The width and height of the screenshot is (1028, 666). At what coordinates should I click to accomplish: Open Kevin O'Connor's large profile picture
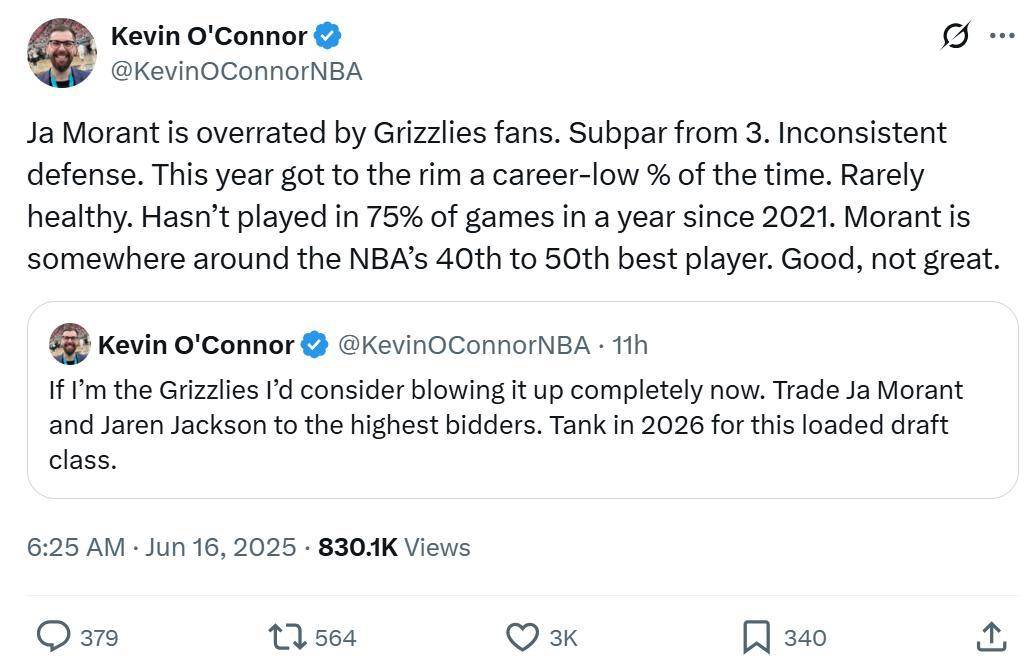coord(62,53)
